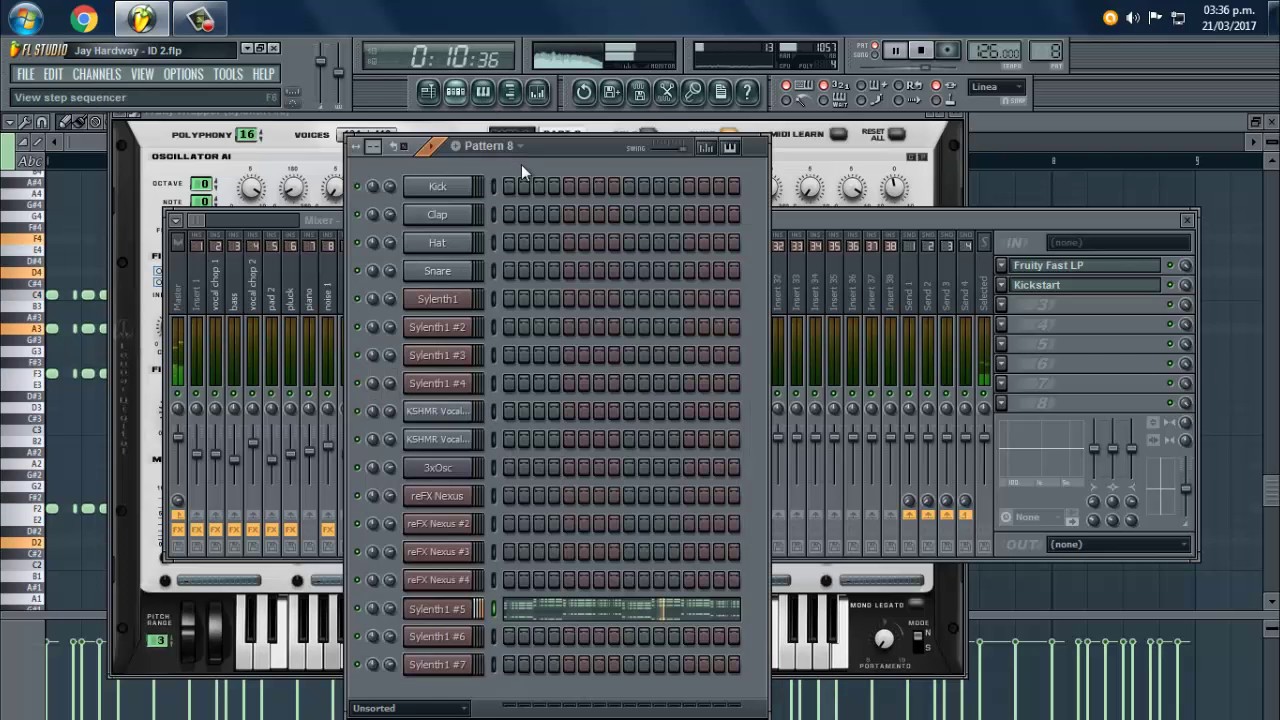Screen dimensions: 1280x720
Task: Open the playlist view icon
Action: coord(428,92)
